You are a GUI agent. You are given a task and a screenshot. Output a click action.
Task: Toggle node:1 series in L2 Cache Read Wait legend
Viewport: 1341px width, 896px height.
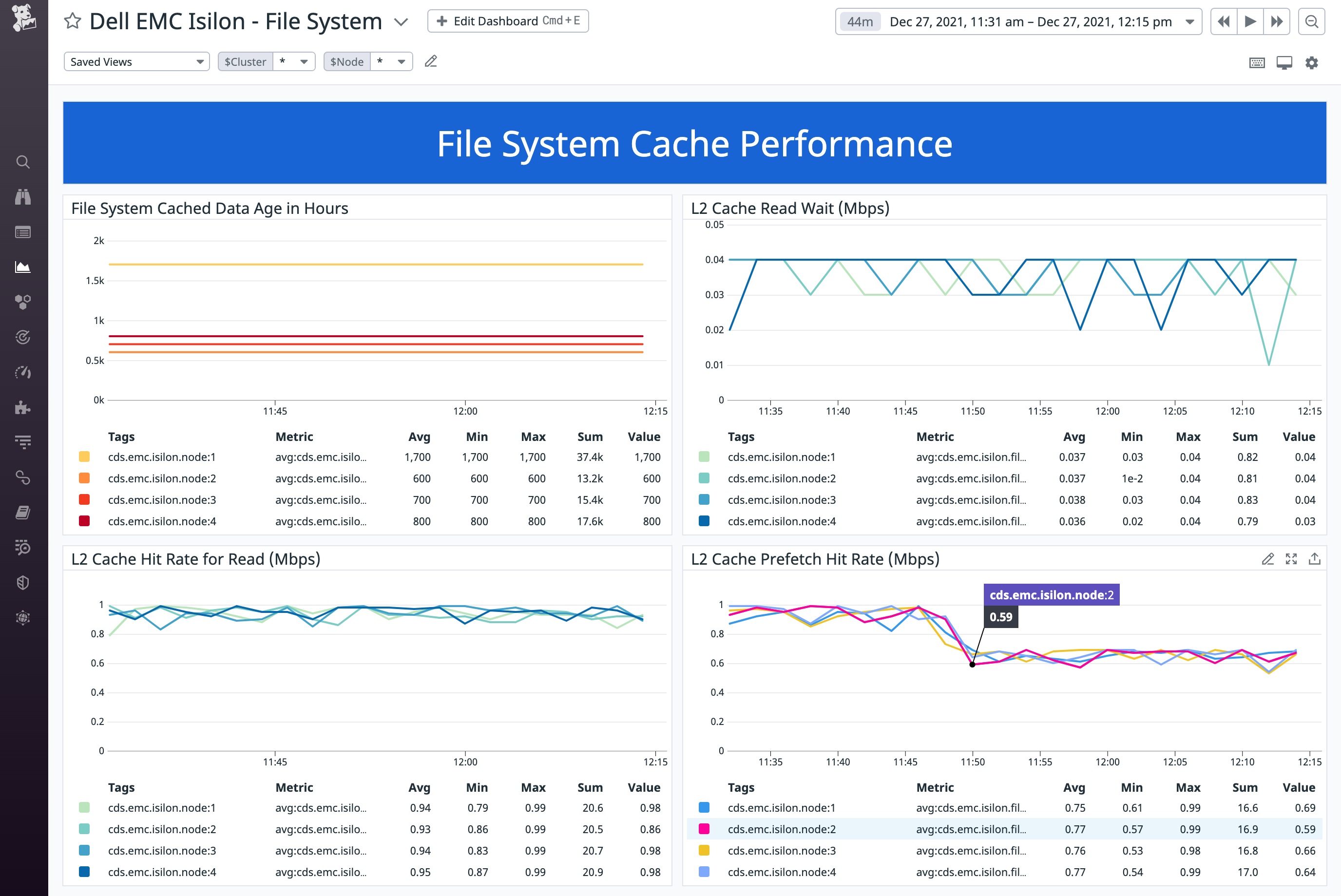[704, 457]
